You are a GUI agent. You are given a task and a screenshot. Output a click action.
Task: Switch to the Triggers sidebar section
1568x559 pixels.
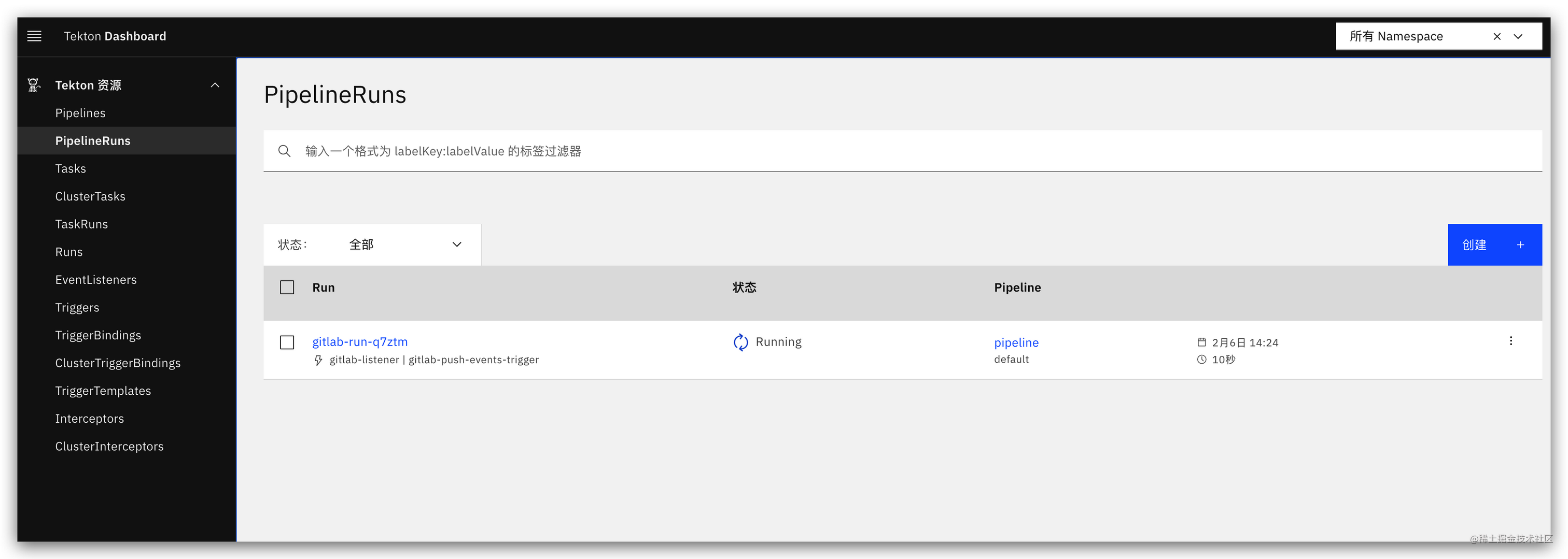click(77, 307)
